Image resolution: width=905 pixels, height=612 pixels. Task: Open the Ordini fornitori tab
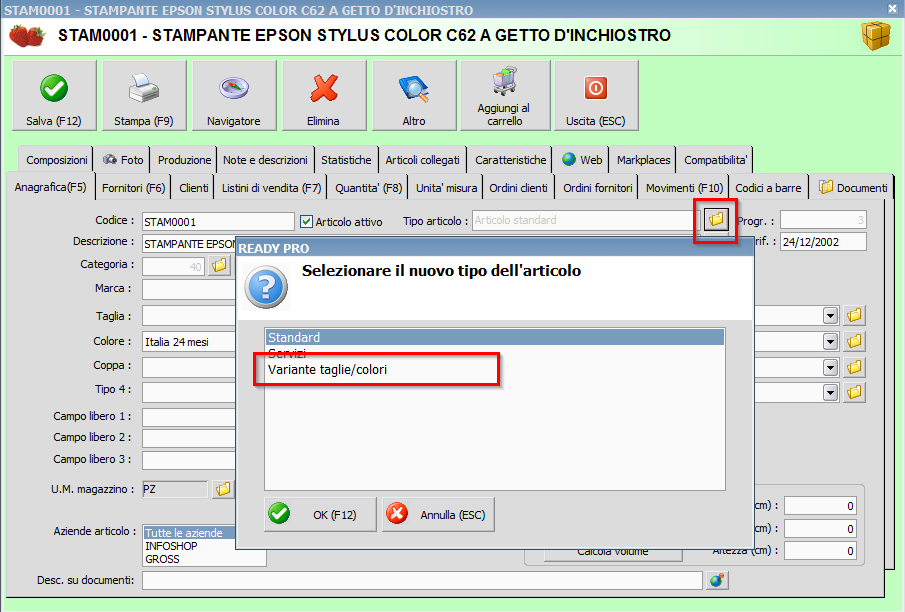point(597,188)
